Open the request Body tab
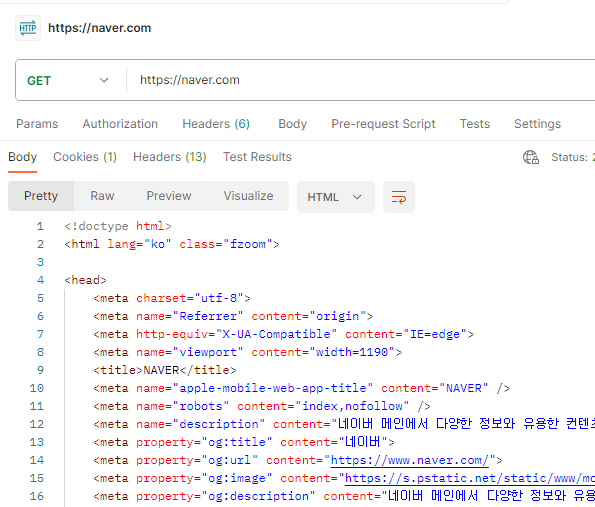This screenshot has height=507, width=595. click(x=293, y=124)
